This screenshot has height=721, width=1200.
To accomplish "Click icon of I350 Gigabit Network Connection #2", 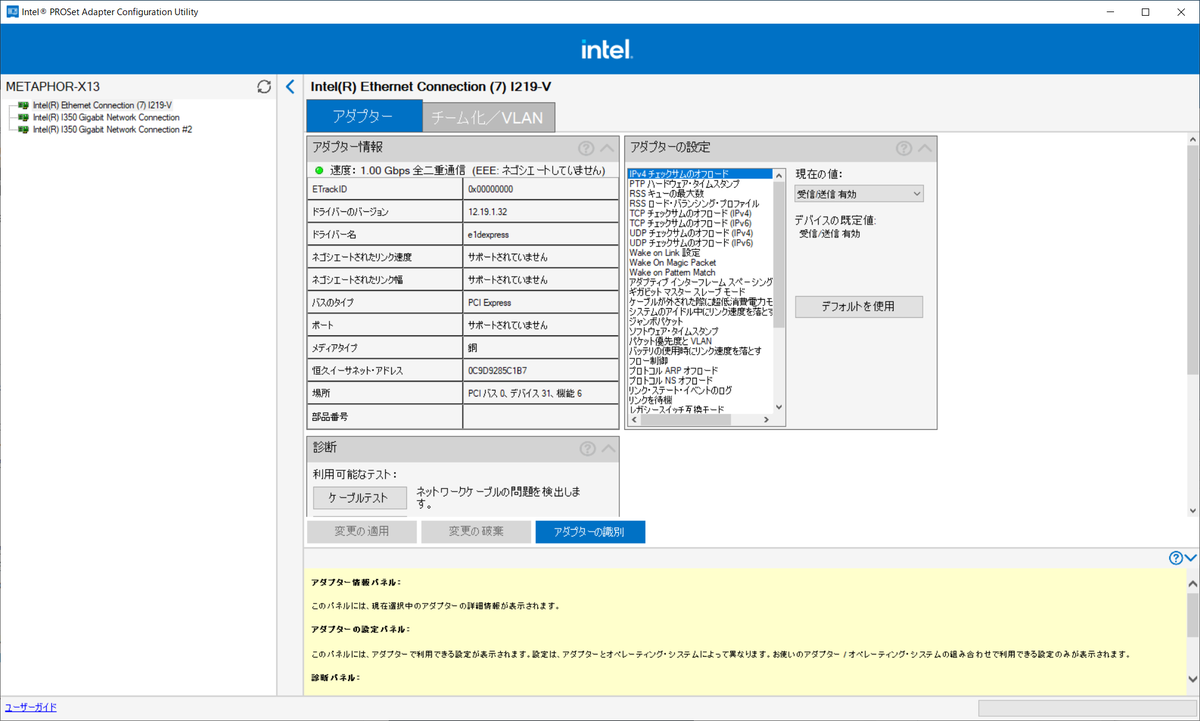I will pos(23,129).
